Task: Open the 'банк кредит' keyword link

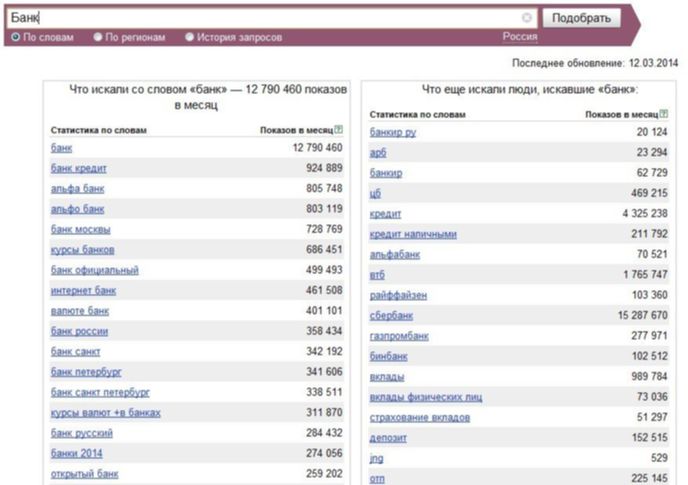Action: [79, 168]
